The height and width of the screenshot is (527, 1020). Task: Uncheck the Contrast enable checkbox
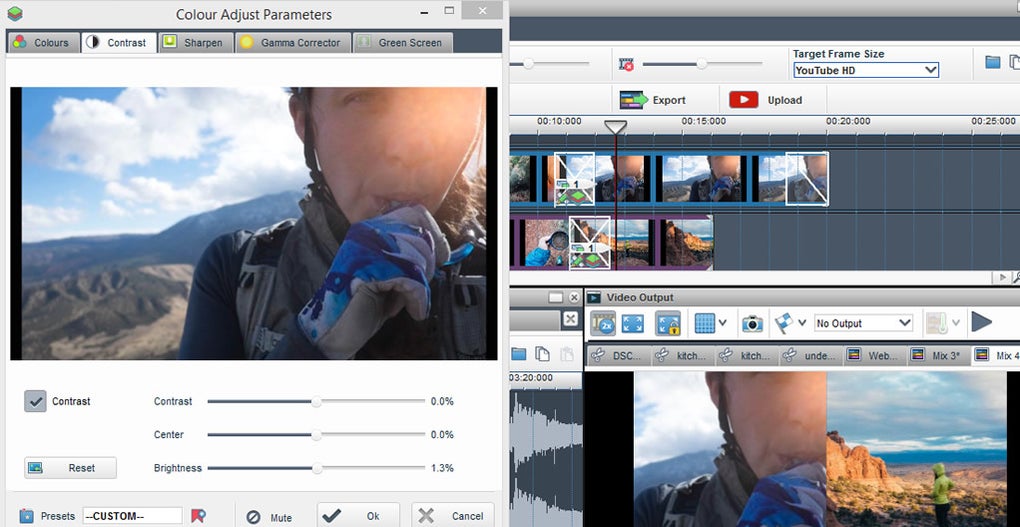[35, 401]
